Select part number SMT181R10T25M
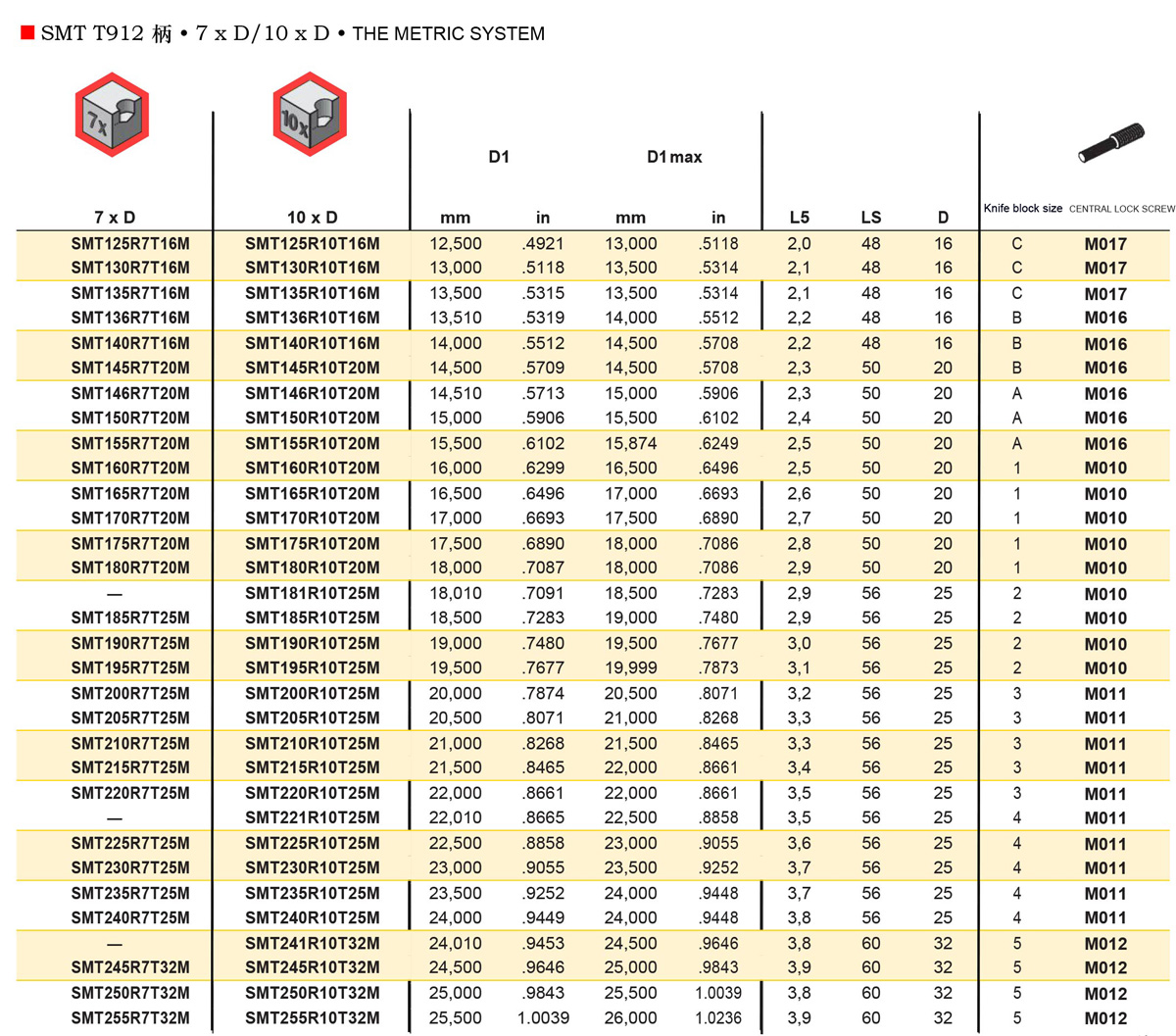Viewport: 1176px width, 1036px height. [x=313, y=594]
